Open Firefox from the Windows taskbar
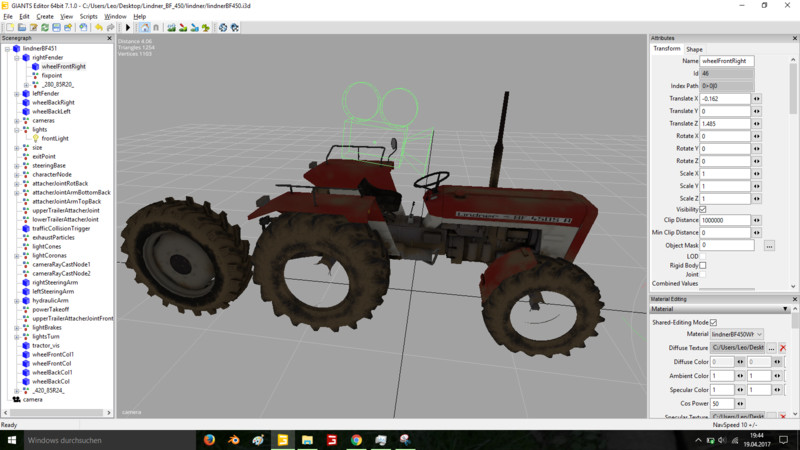Viewport: 800px width, 450px height. point(209,439)
